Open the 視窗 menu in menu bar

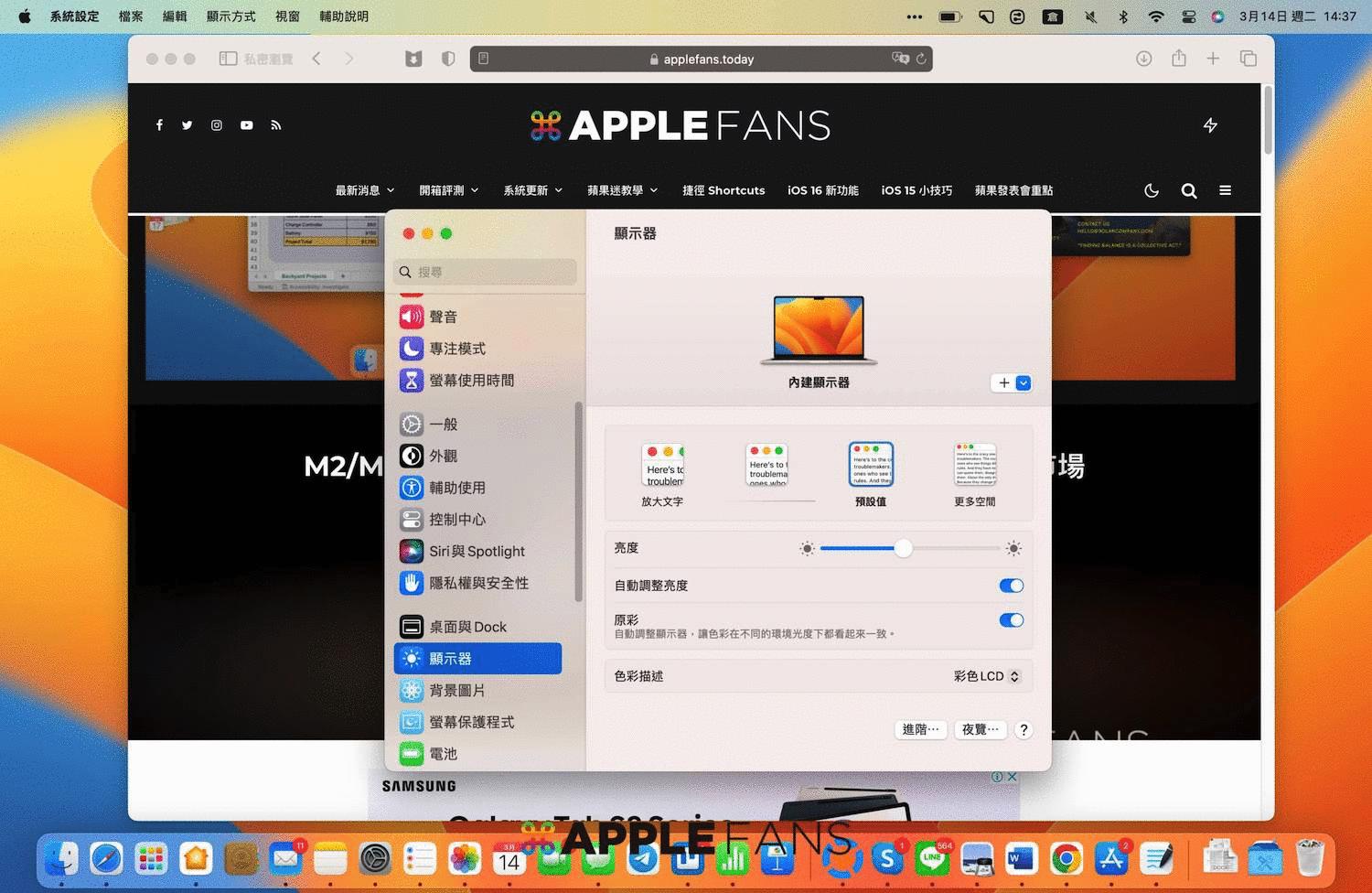(286, 16)
